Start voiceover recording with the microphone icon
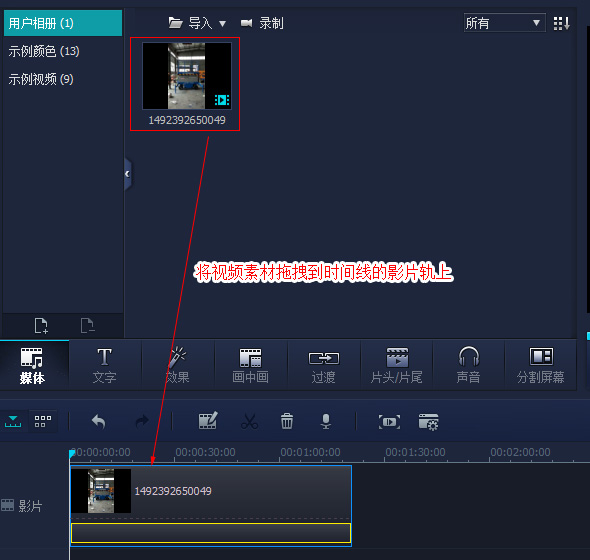Image resolution: width=590 pixels, height=560 pixels. point(326,422)
